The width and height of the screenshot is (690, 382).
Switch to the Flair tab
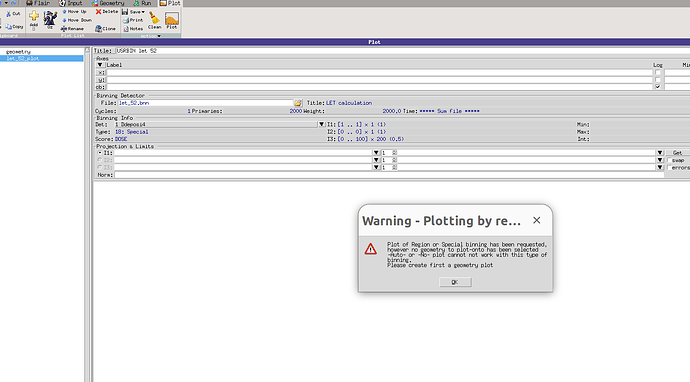click(38, 3)
